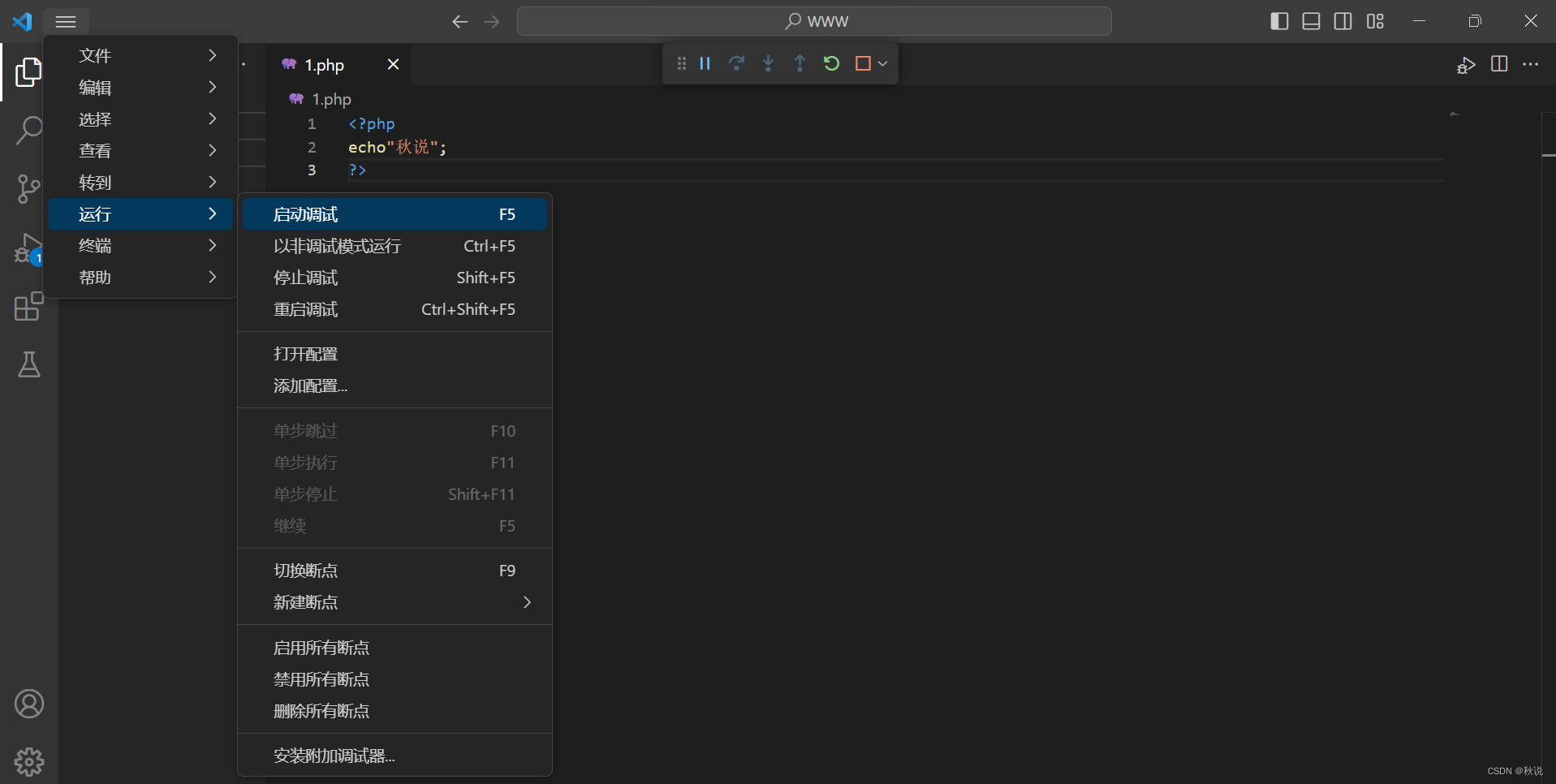Open the Source Control view

coord(28,189)
